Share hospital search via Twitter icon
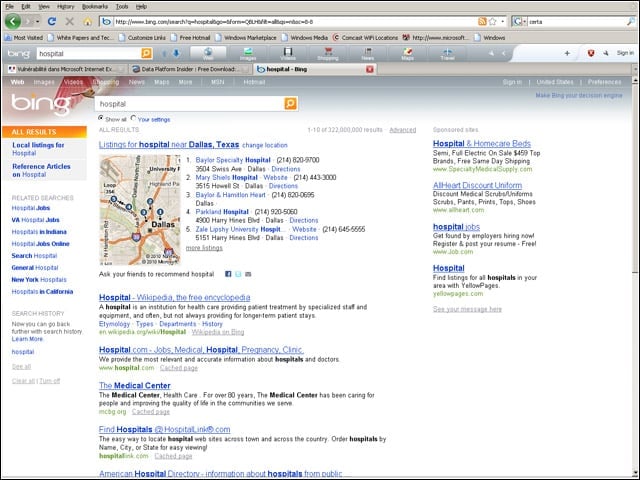The image size is (640, 480). click(x=238, y=274)
